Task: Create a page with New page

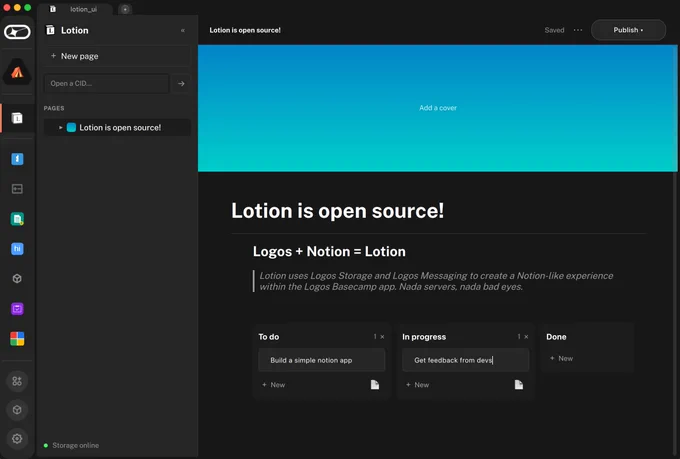Action: 117,56
